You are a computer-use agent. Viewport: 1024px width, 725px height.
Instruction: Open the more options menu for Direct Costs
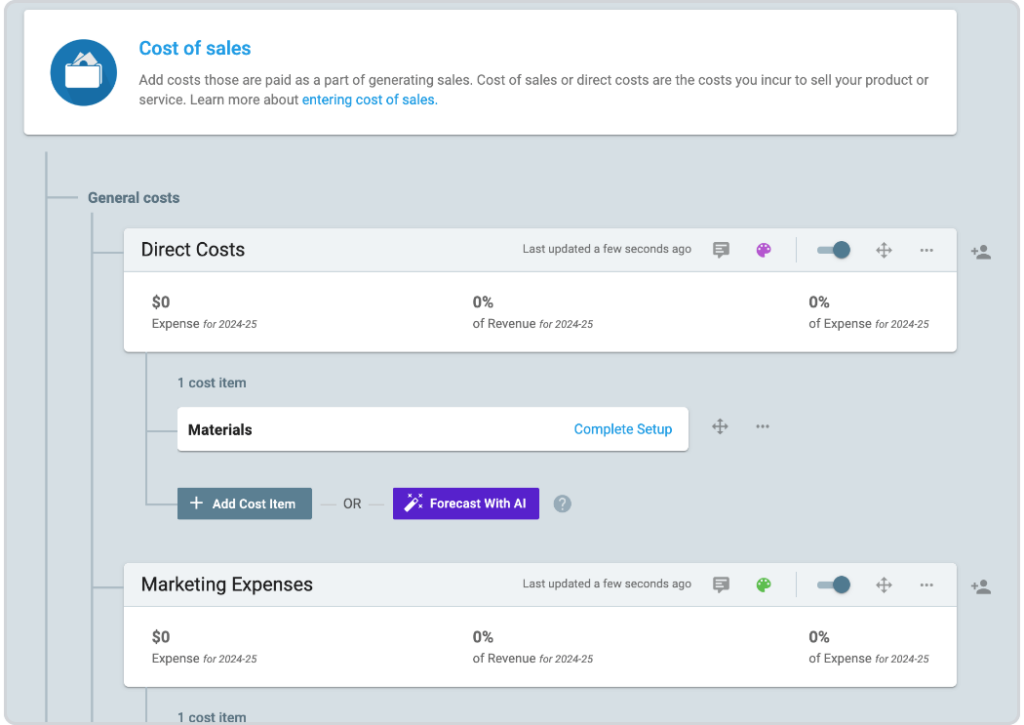point(926,250)
